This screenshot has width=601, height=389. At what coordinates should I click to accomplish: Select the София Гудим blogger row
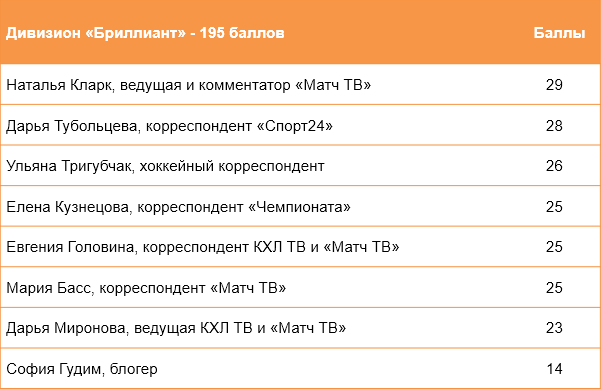coord(300,369)
